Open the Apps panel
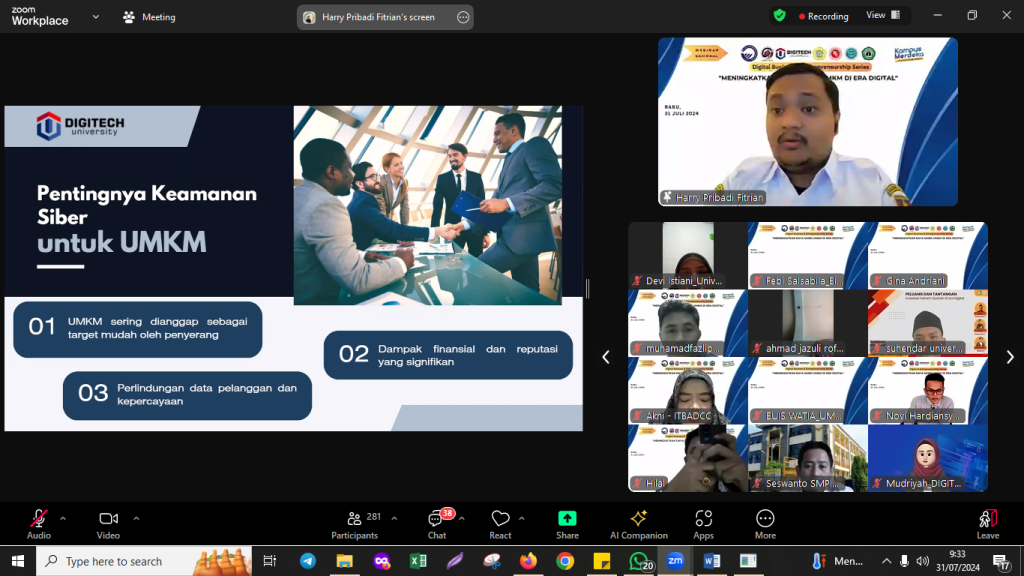 (x=703, y=524)
